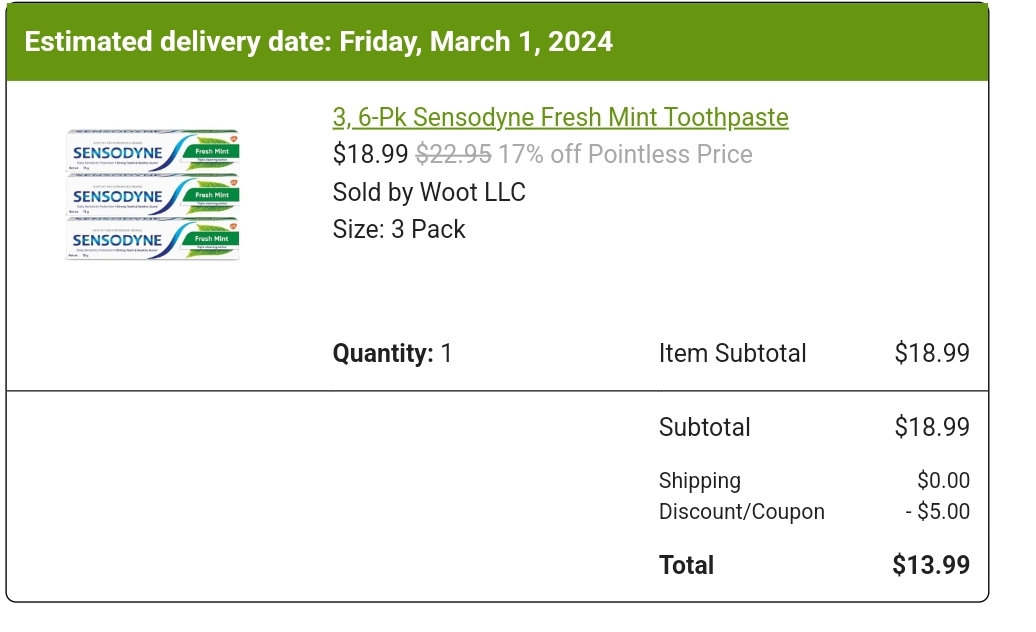Click the Sensodyne toothpaste product thumbnail
Screen dimensions: 1036x632
click(x=152, y=194)
